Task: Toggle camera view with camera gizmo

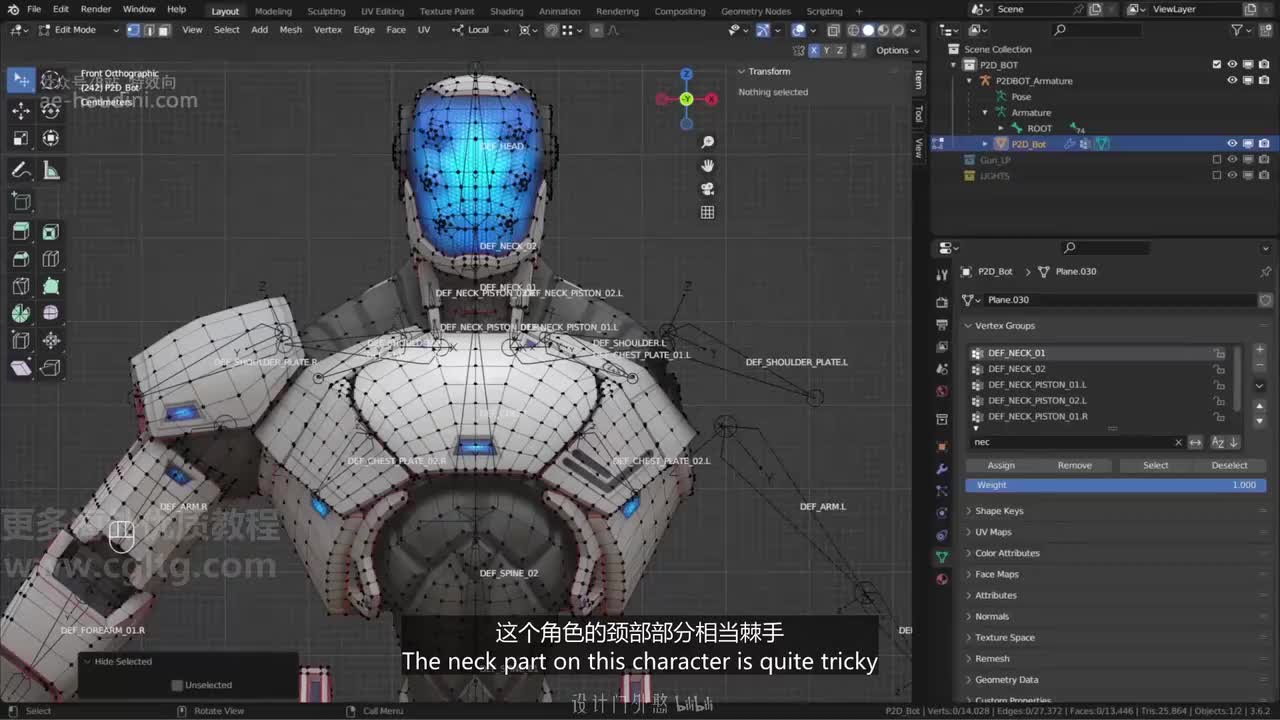Action: [x=708, y=189]
